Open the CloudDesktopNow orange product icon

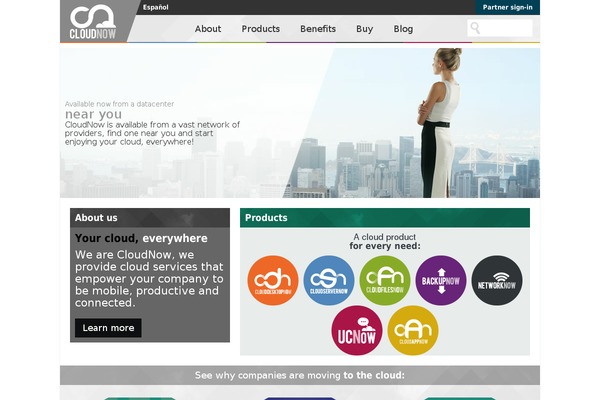click(273, 281)
